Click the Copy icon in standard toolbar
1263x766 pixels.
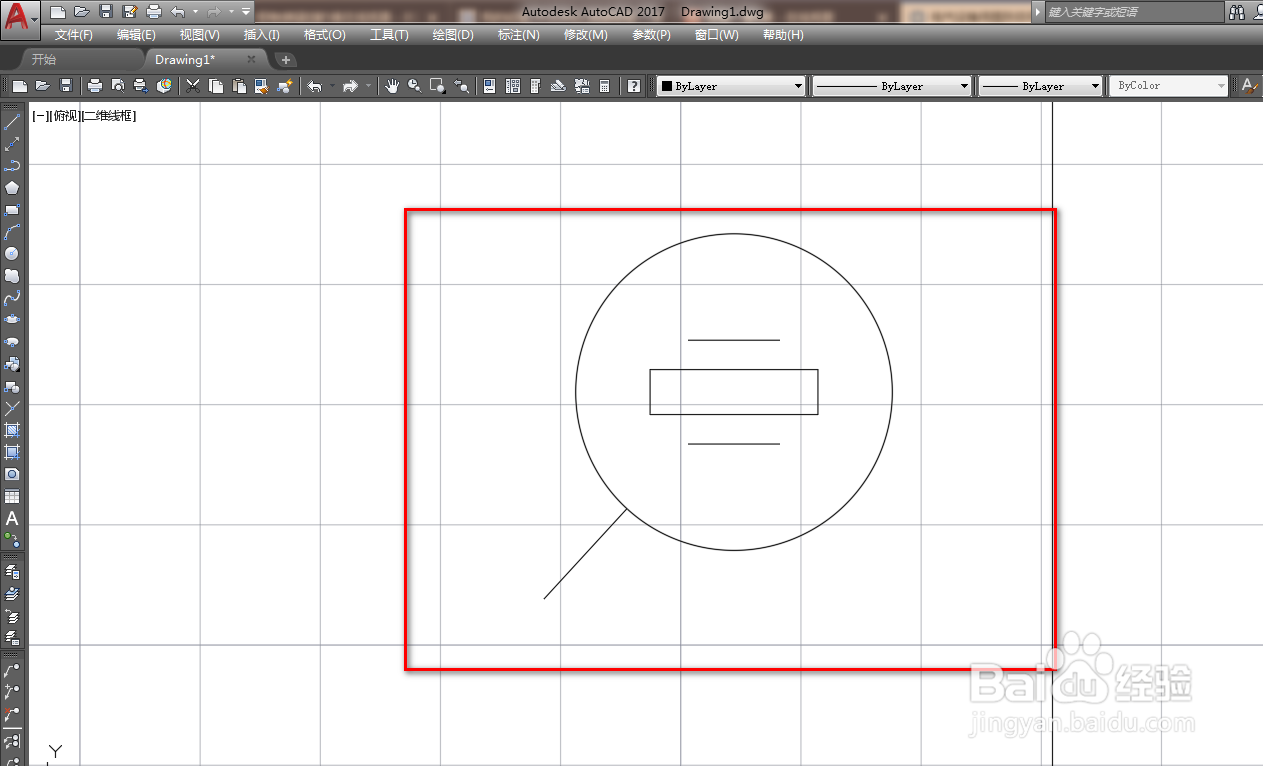point(216,86)
